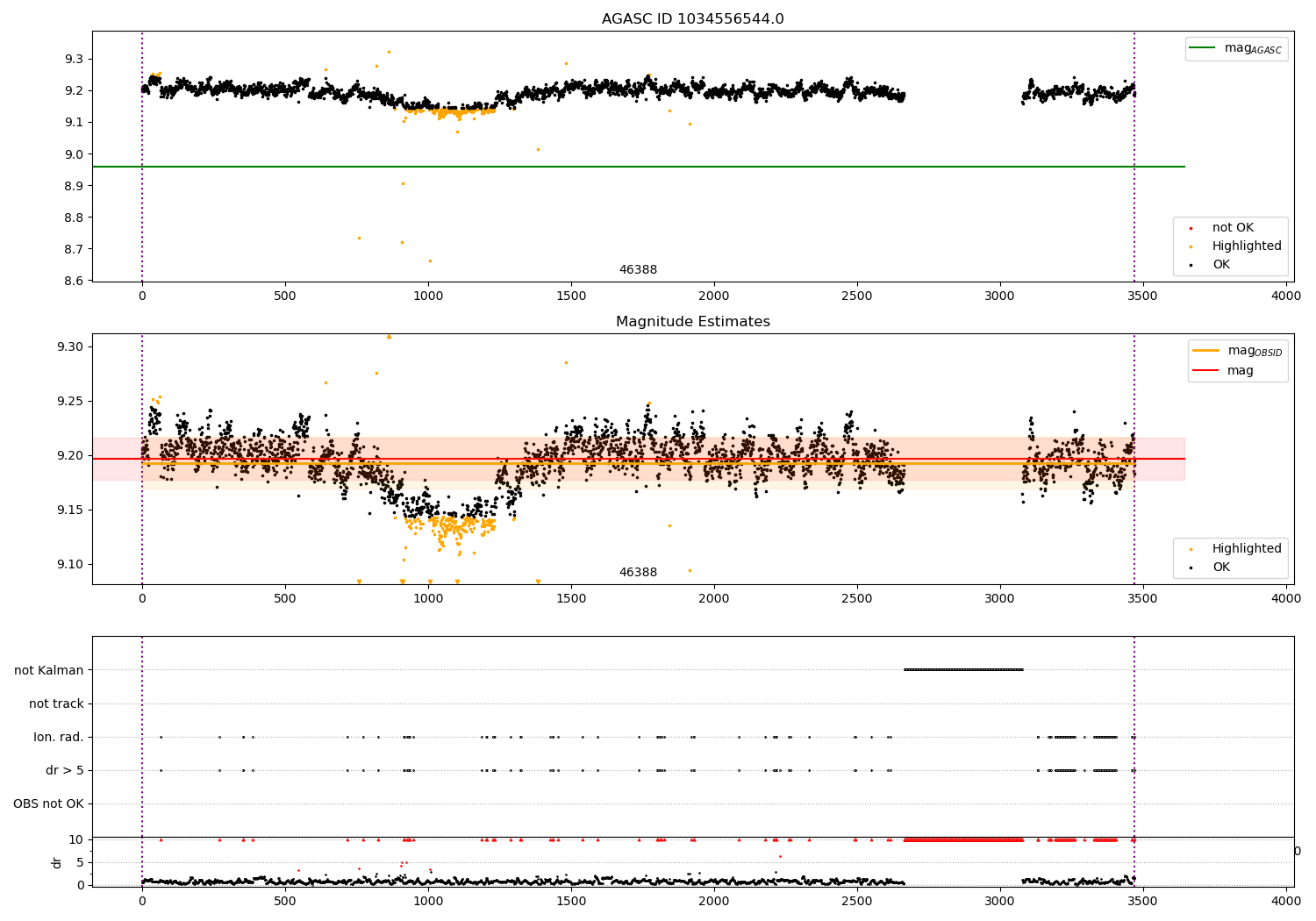Click the 9.3 tick label in top plot
The height and width of the screenshot is (921, 1316).
click(75, 59)
